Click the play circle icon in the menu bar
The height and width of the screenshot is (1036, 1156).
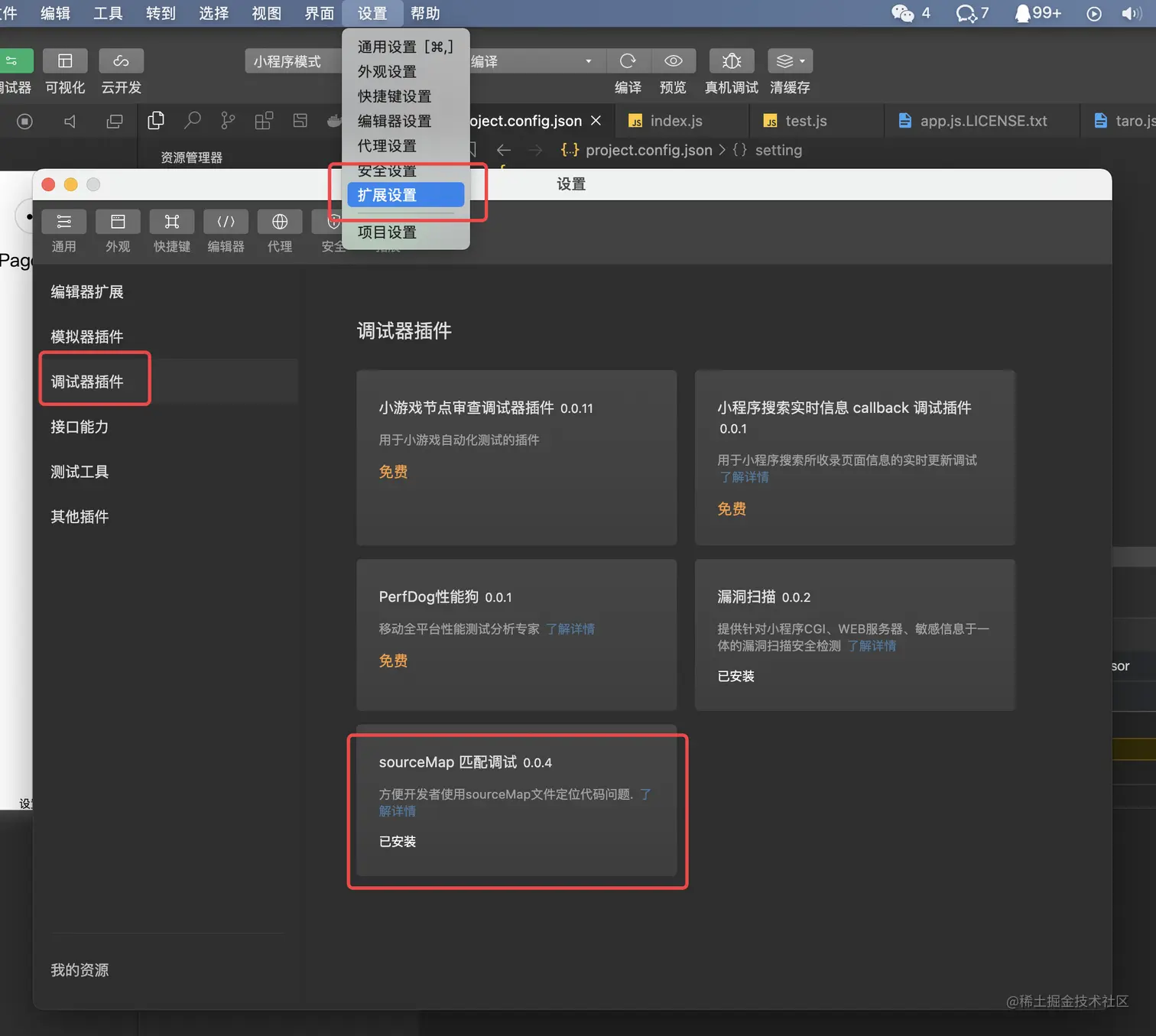click(x=1094, y=14)
